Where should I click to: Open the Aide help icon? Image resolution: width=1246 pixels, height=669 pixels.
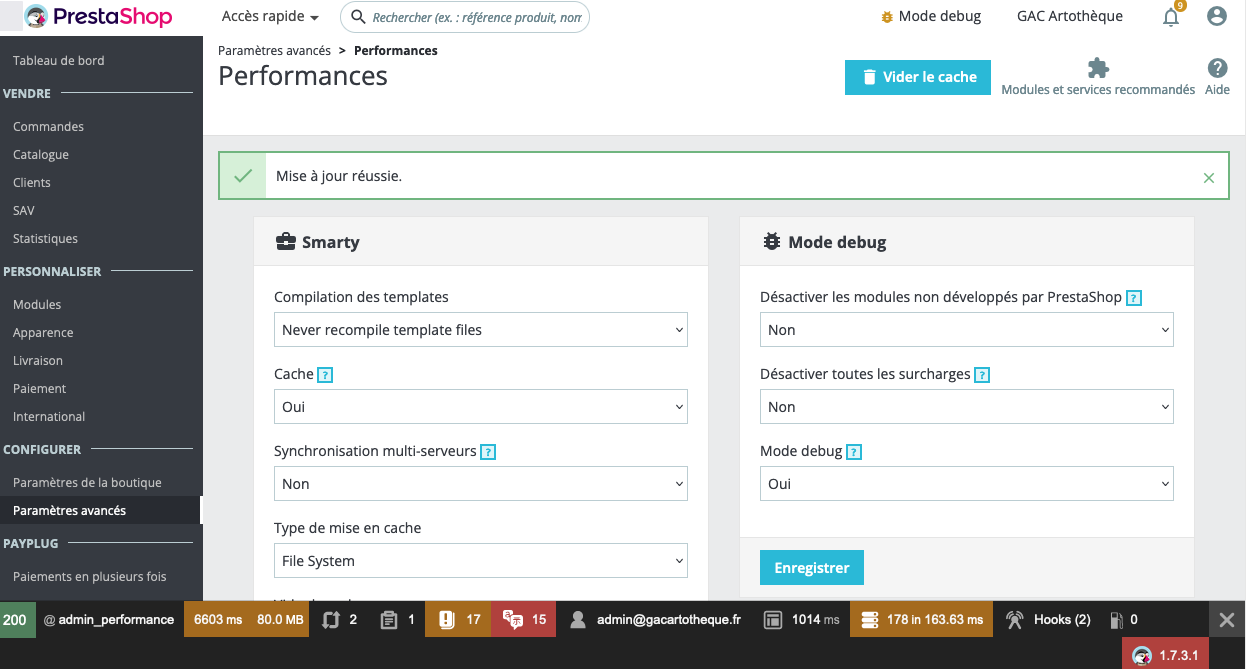1217,68
